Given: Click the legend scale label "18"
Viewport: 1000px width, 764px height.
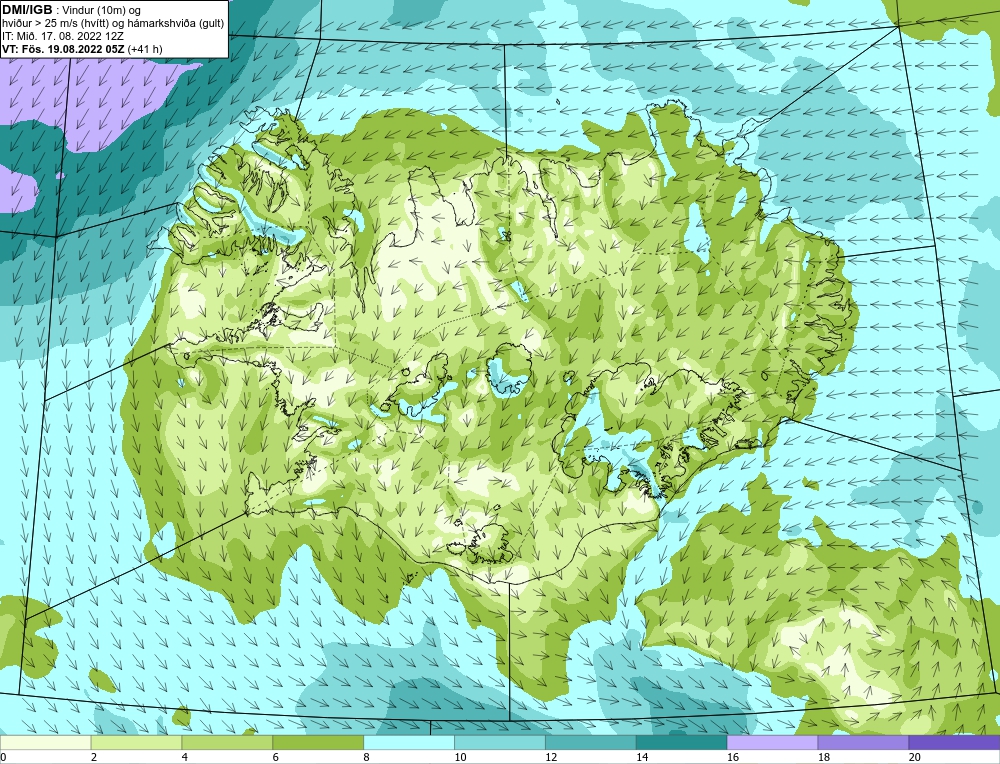Looking at the screenshot, I should [x=823, y=757].
